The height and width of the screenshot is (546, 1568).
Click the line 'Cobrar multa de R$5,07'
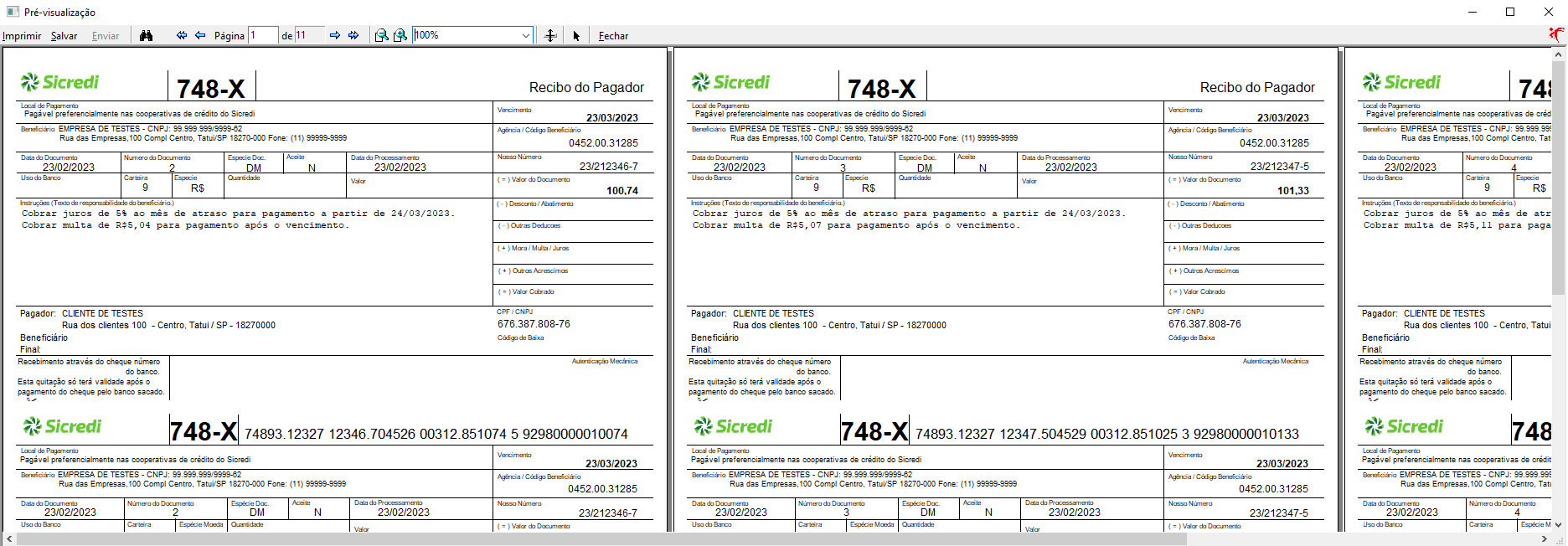pyautogui.click(x=855, y=225)
